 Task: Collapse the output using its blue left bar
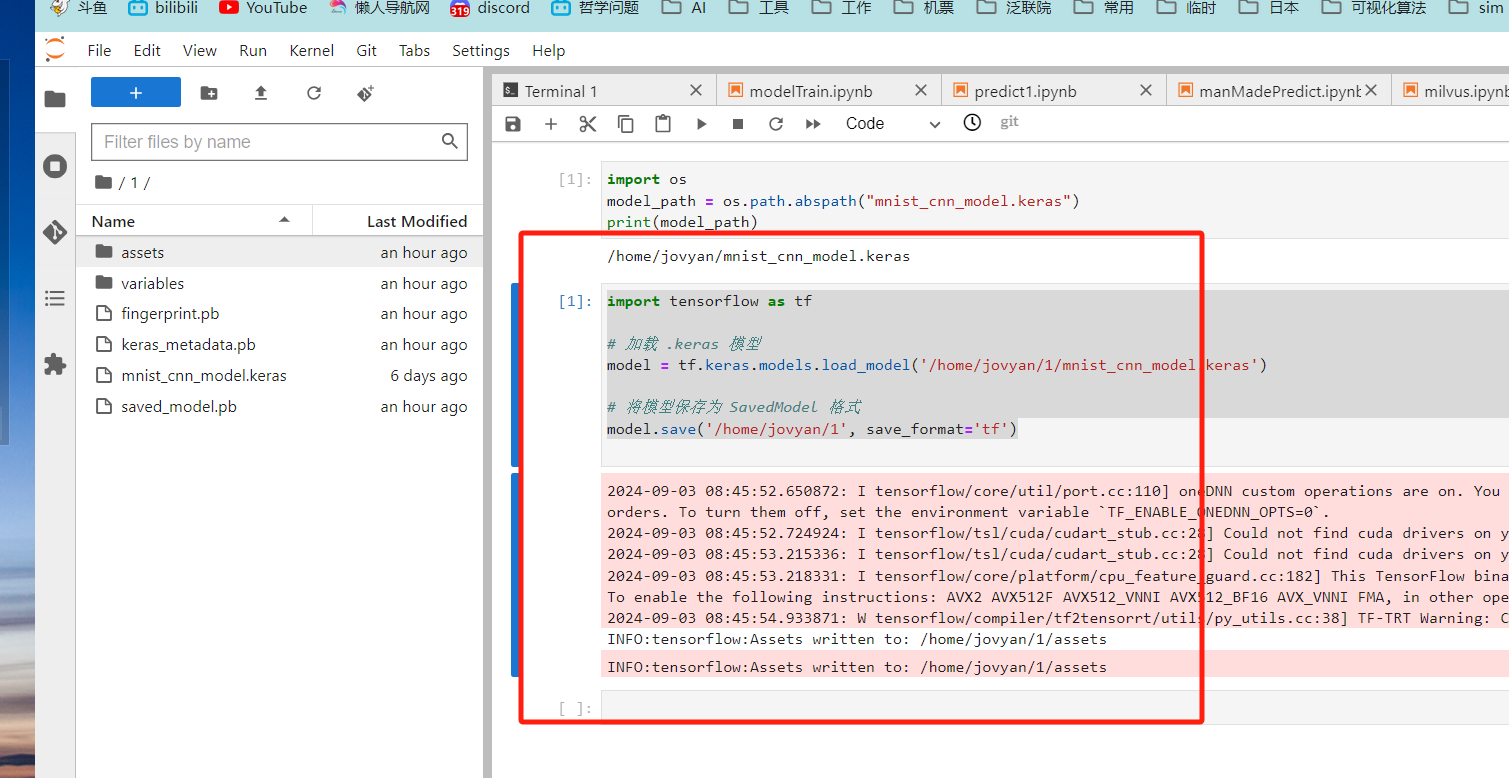(x=515, y=575)
